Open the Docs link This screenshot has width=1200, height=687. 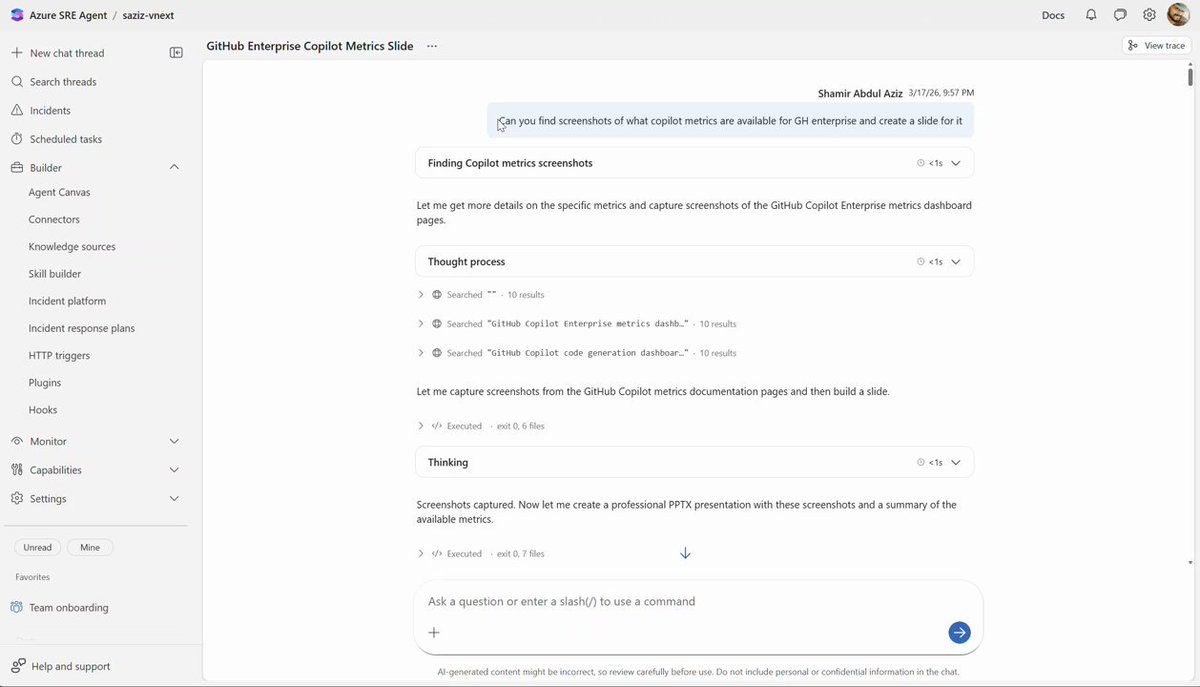tap(1053, 15)
